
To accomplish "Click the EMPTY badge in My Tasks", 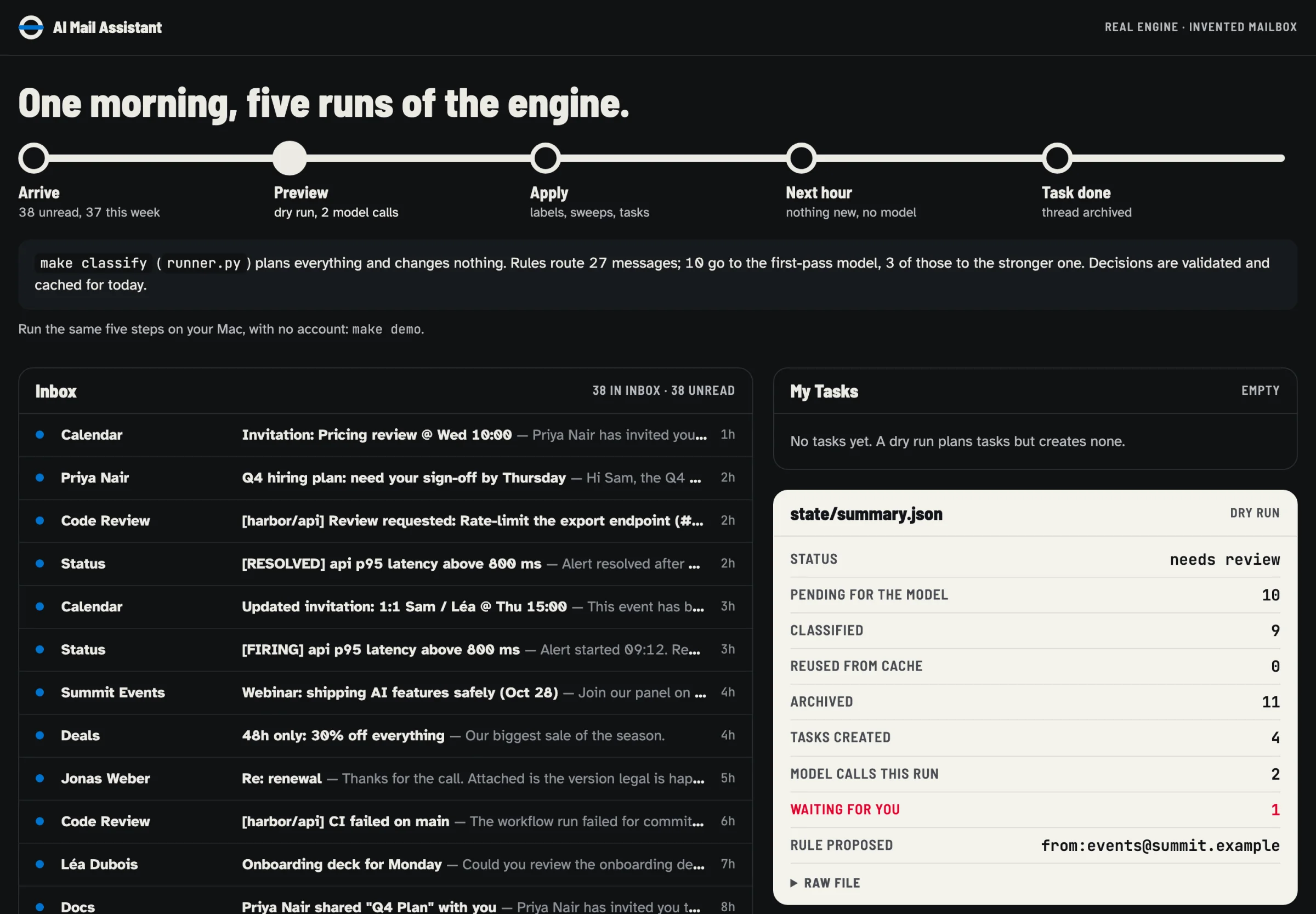I will [x=1260, y=390].
